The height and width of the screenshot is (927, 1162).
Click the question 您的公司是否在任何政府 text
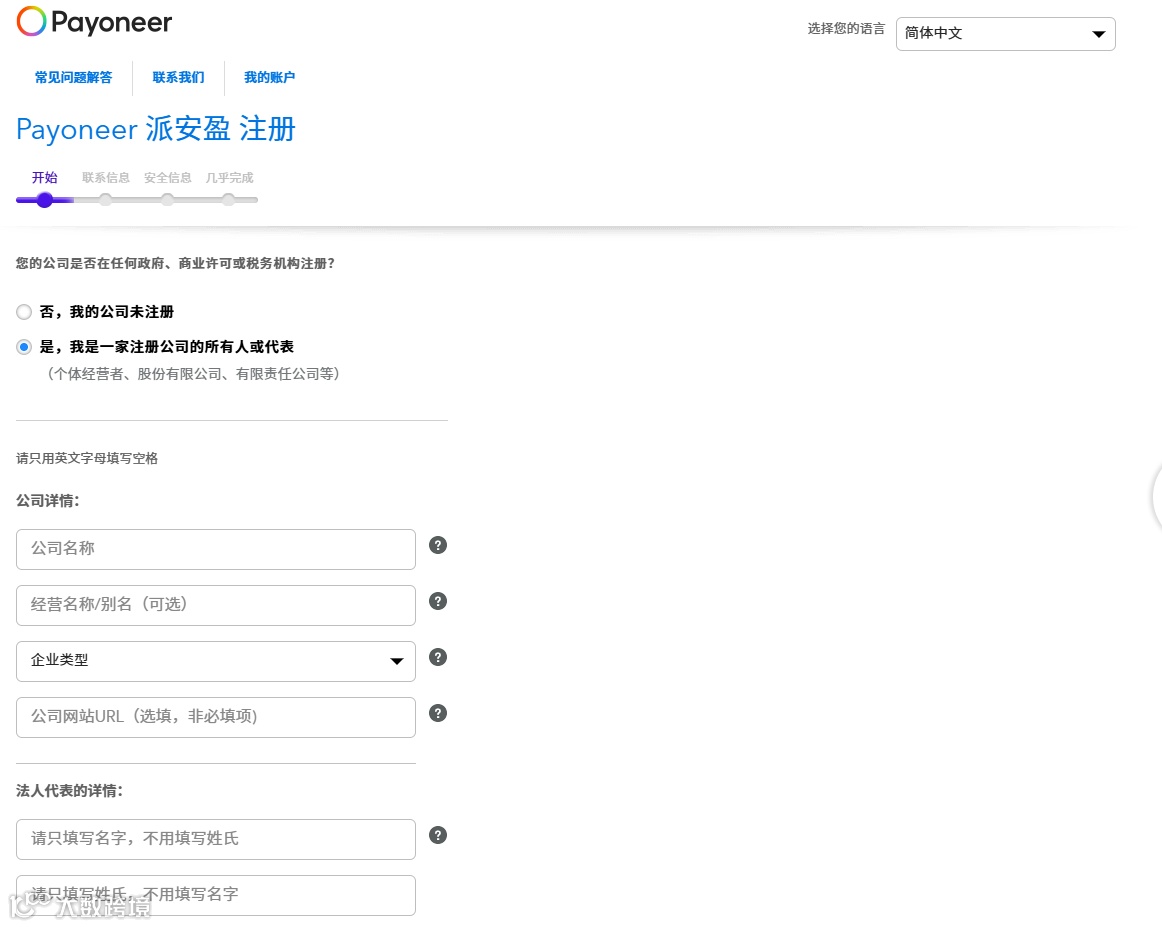click(x=176, y=264)
